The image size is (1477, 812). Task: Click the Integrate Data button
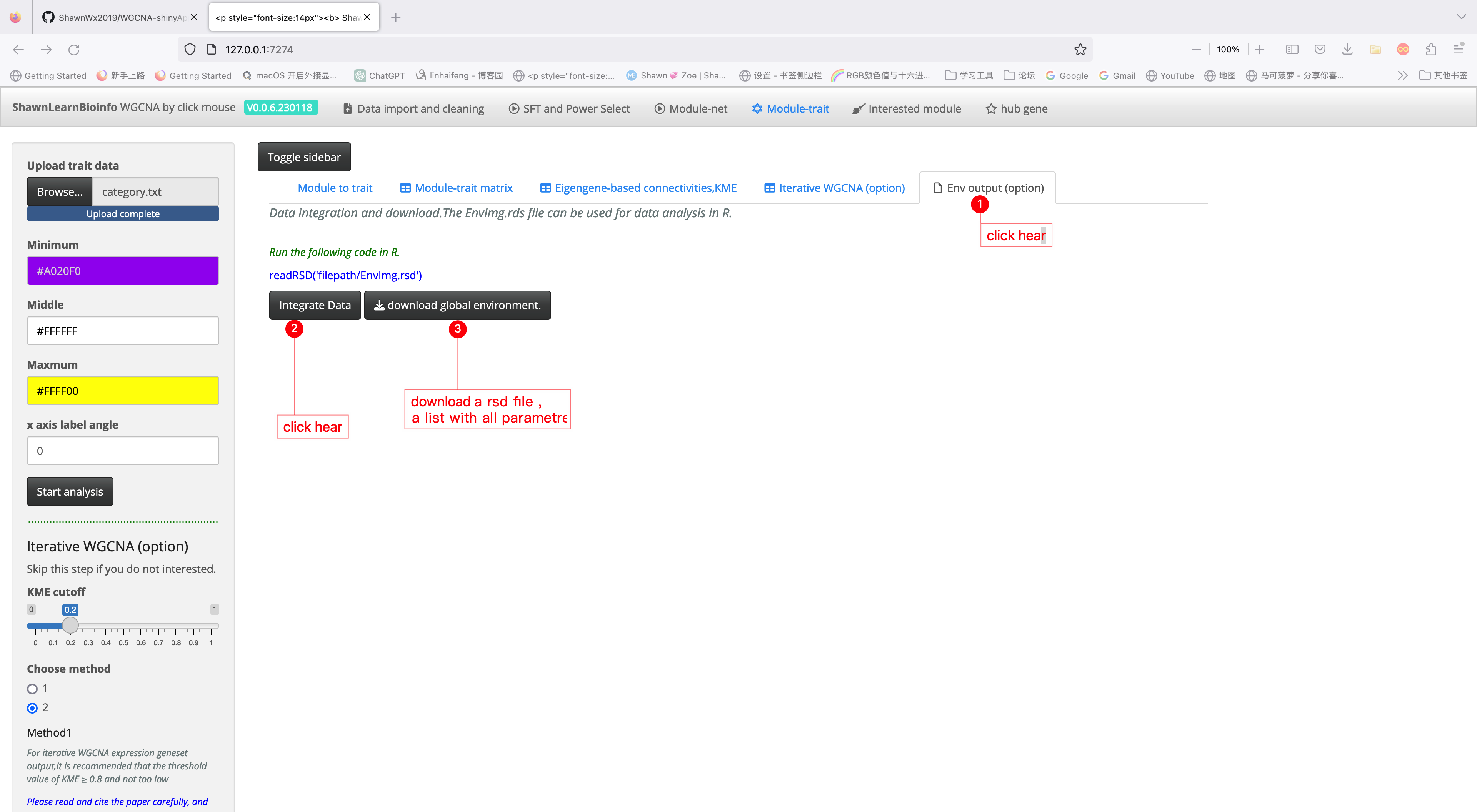315,305
